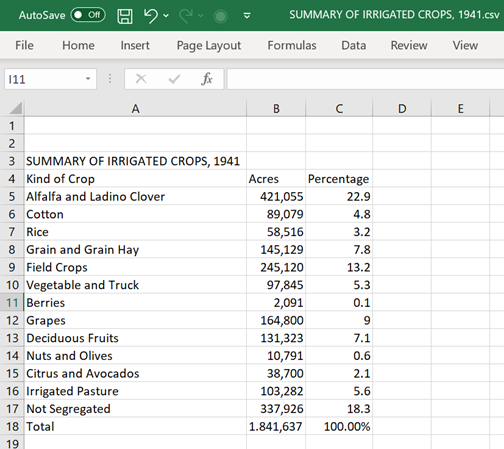The width and height of the screenshot is (504, 449).
Task: Select 'Vegetable and Truck' cell
Action: click(135, 285)
